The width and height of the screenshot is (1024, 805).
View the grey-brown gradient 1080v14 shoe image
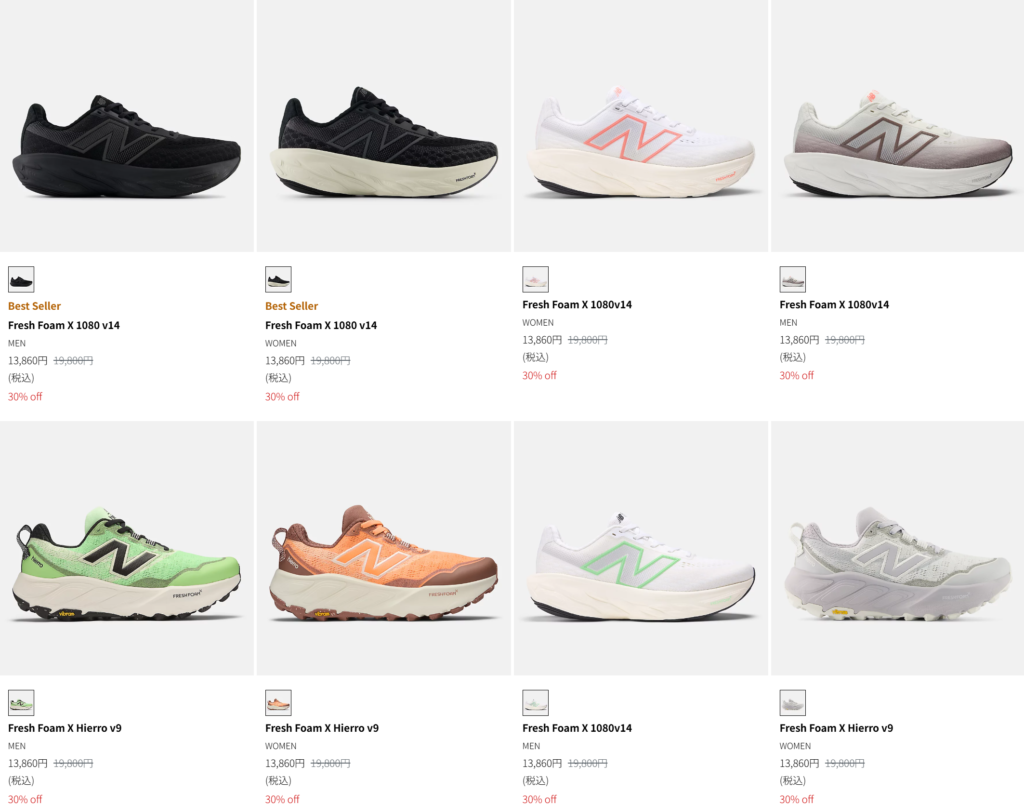click(x=897, y=125)
